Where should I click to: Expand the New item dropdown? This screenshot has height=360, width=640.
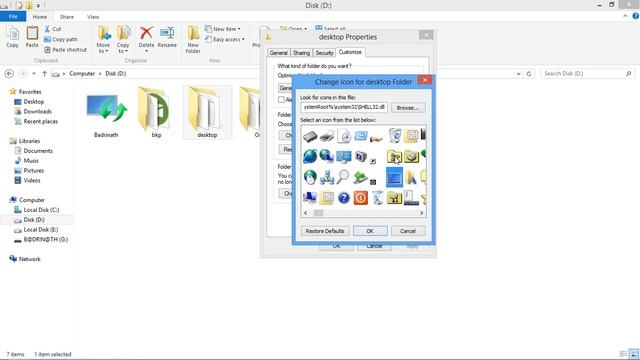[x=222, y=29]
